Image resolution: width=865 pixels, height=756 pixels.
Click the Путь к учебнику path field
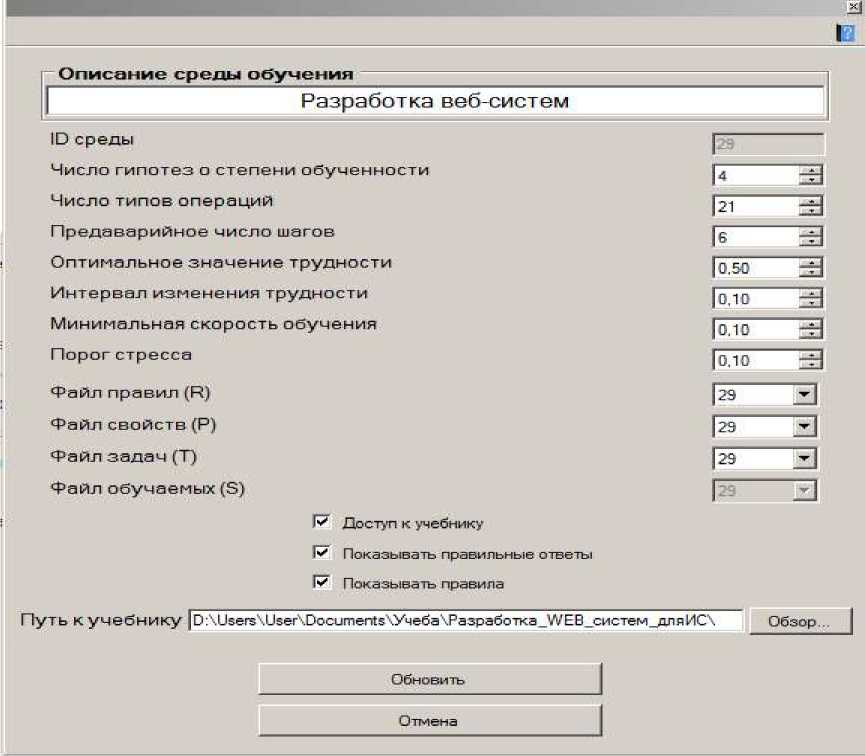click(x=466, y=620)
